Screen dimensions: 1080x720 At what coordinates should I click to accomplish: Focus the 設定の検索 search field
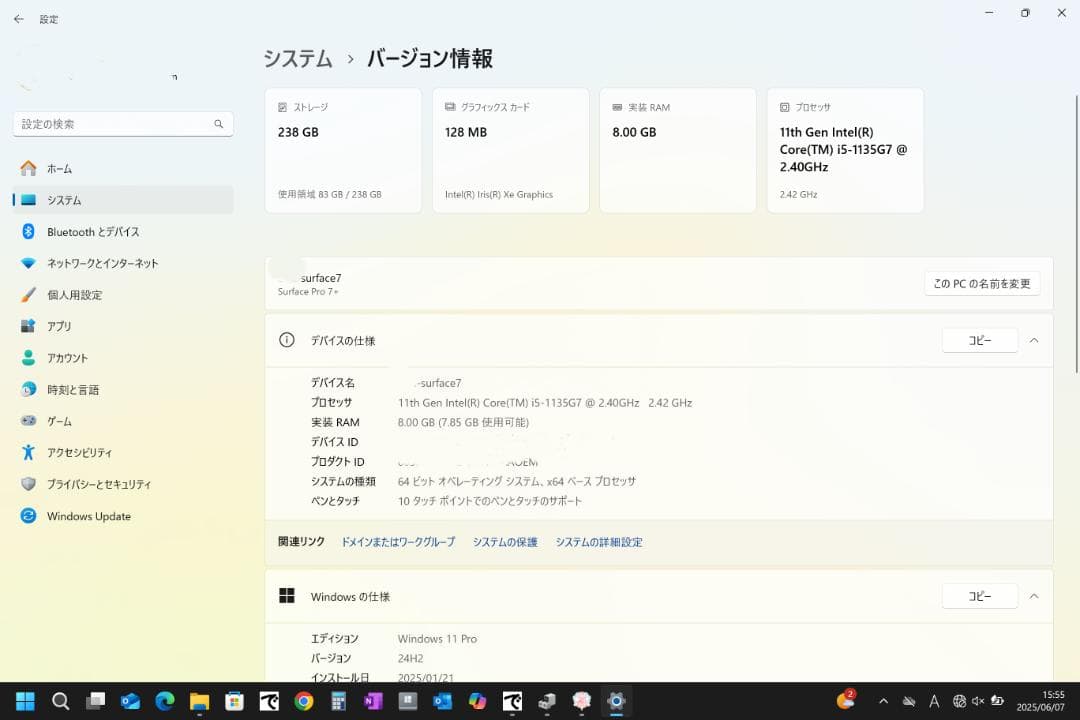coord(123,124)
